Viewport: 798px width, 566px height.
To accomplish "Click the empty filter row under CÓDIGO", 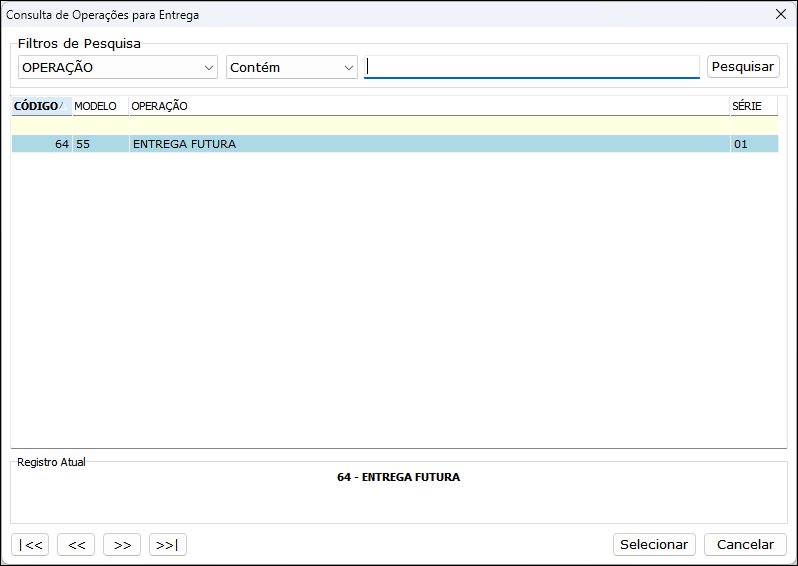I will coord(42,125).
